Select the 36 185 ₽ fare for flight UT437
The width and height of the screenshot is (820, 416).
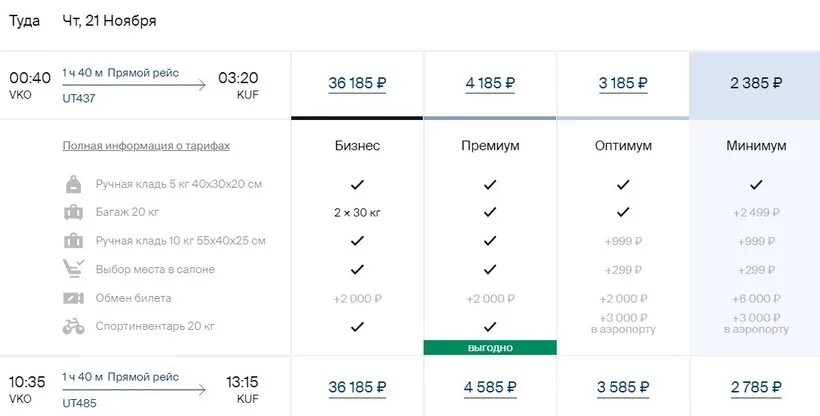click(357, 84)
